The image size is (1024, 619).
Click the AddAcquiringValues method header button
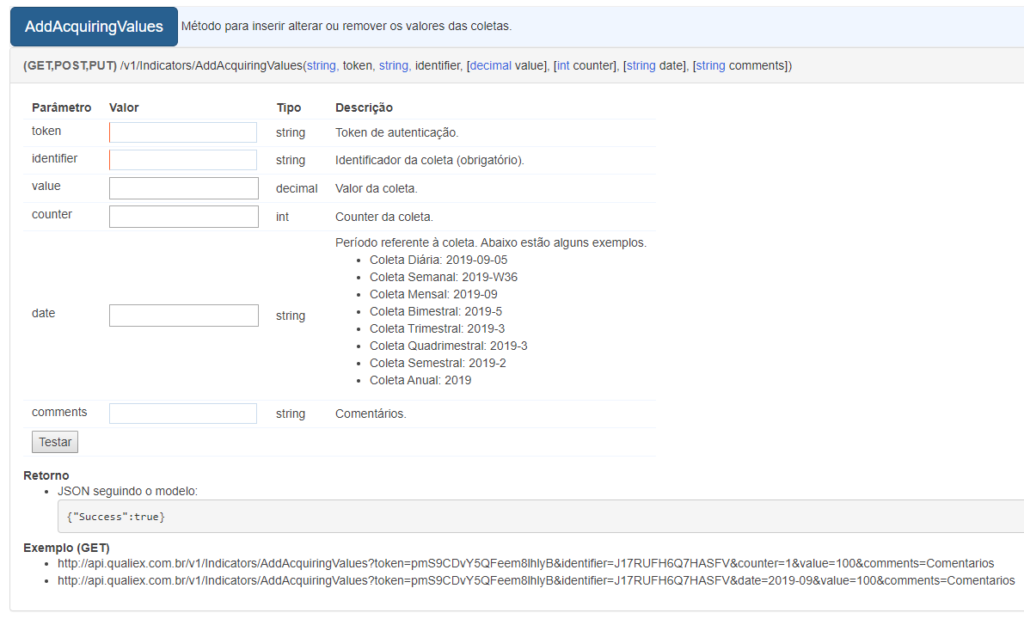(94, 27)
